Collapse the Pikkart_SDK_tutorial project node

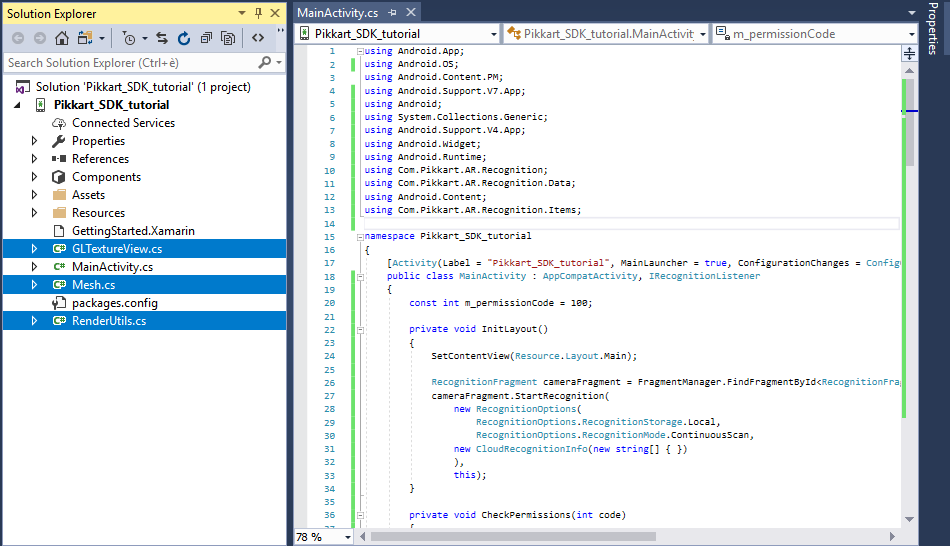click(x=18, y=105)
